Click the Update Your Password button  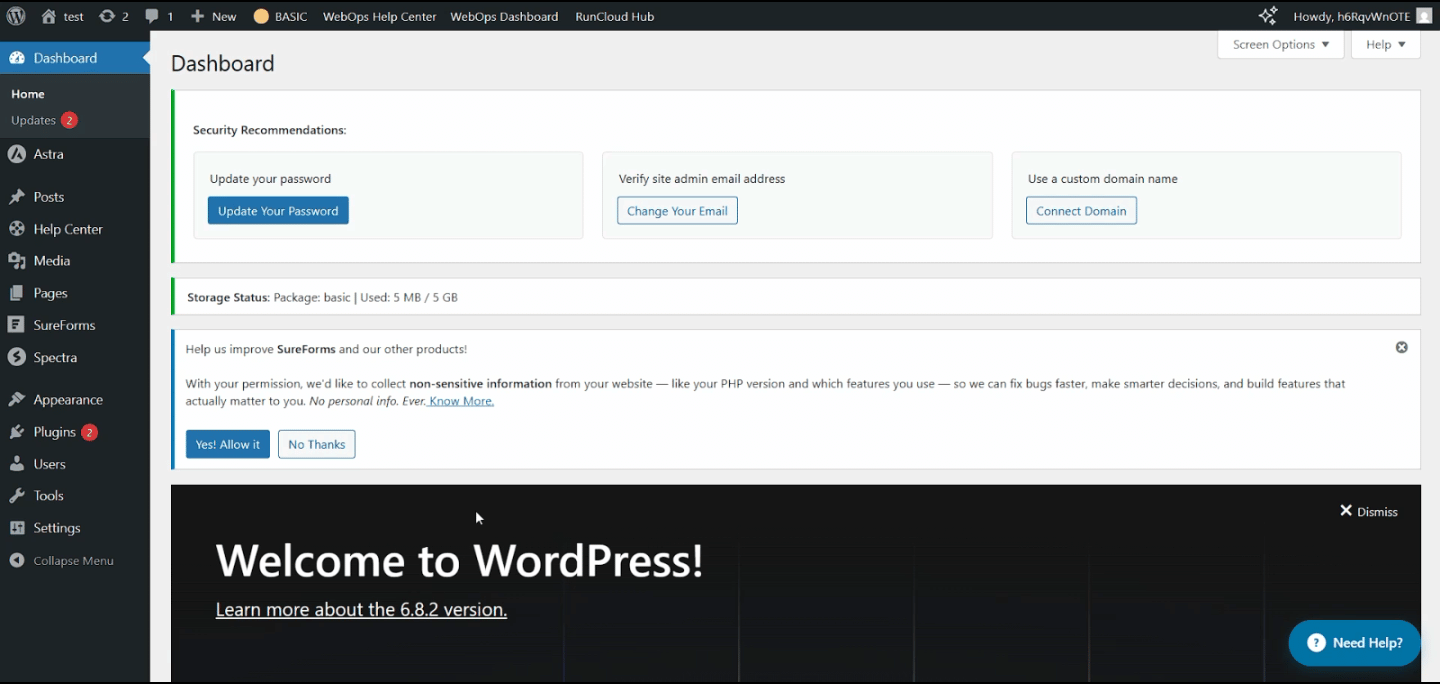pos(278,211)
